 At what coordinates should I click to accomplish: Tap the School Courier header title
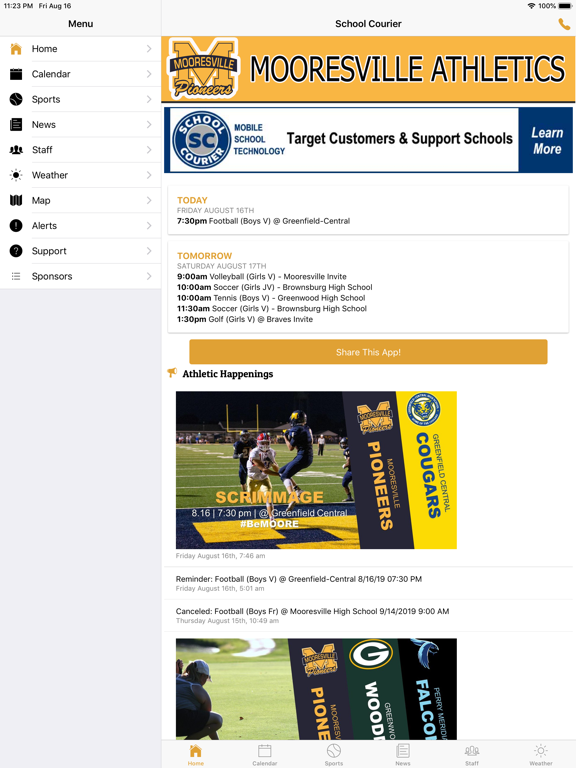coord(368,24)
